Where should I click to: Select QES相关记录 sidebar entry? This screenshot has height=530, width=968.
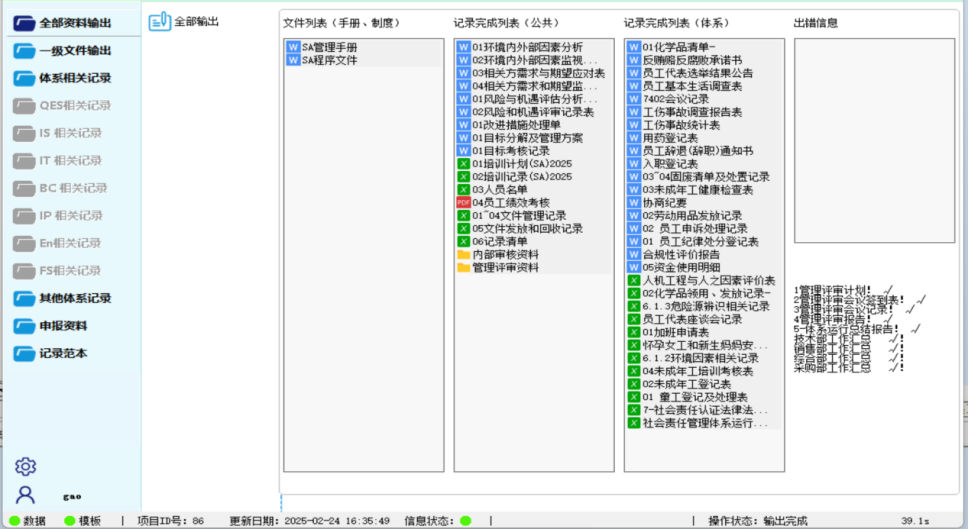pos(74,106)
